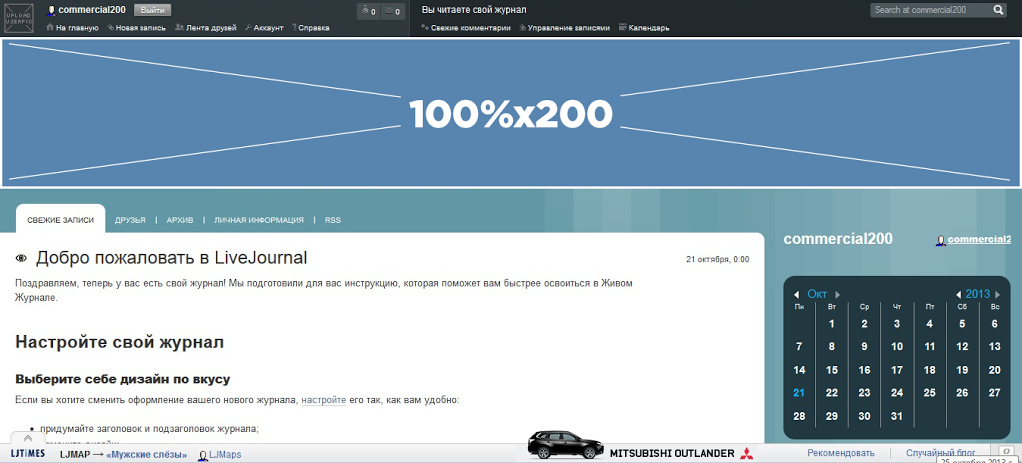Click the Upload Userpic avatar icon

point(20,18)
